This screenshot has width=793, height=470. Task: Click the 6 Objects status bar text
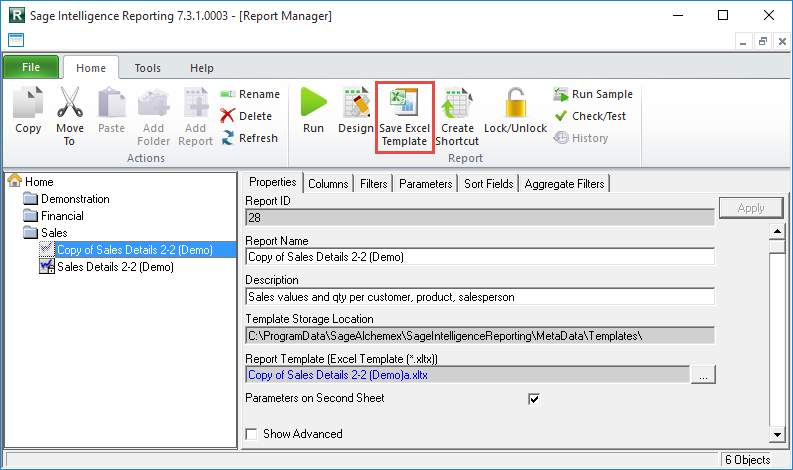point(747,459)
